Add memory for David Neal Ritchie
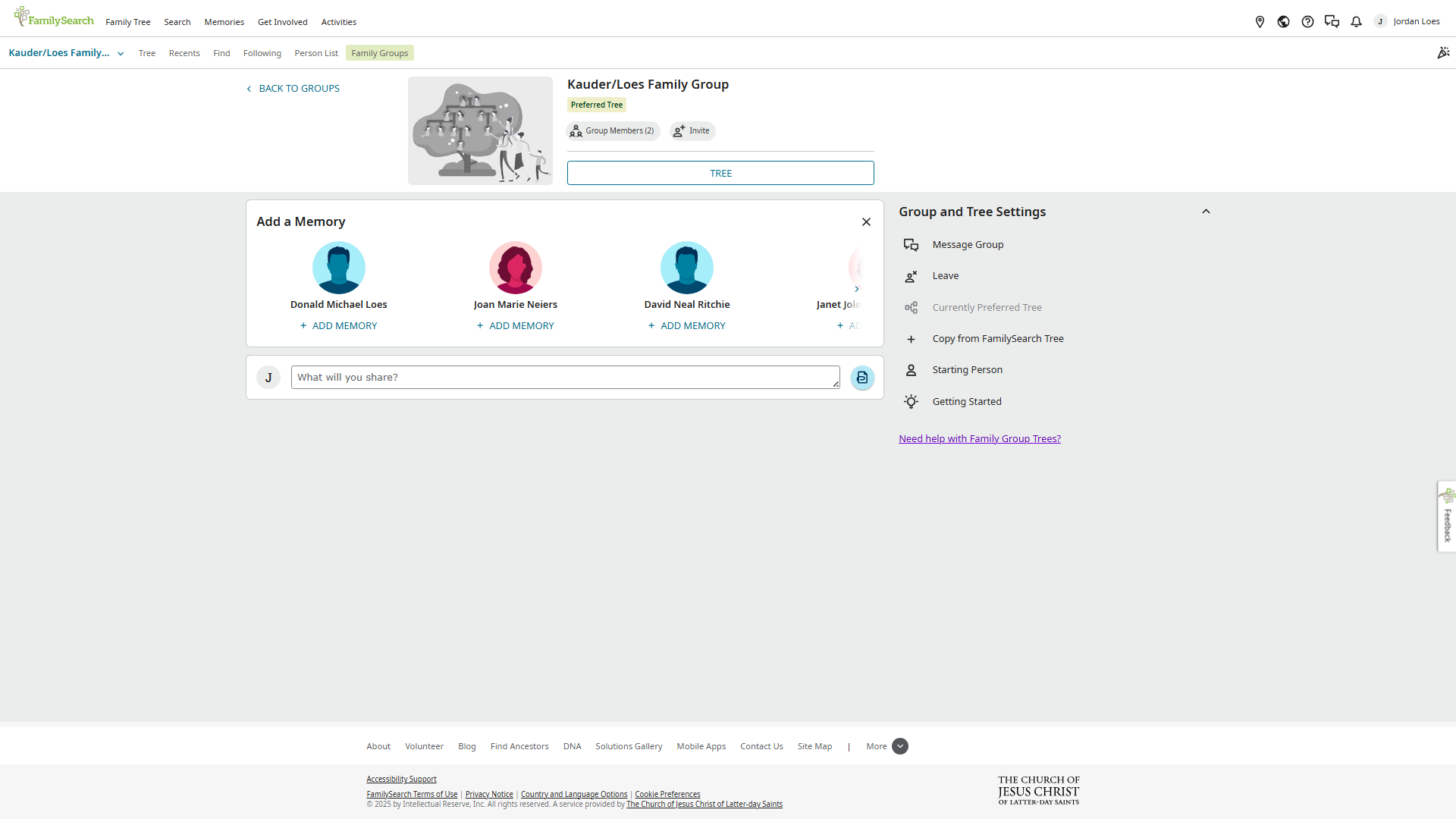Screen dimensions: 1456x819 pos(687,326)
